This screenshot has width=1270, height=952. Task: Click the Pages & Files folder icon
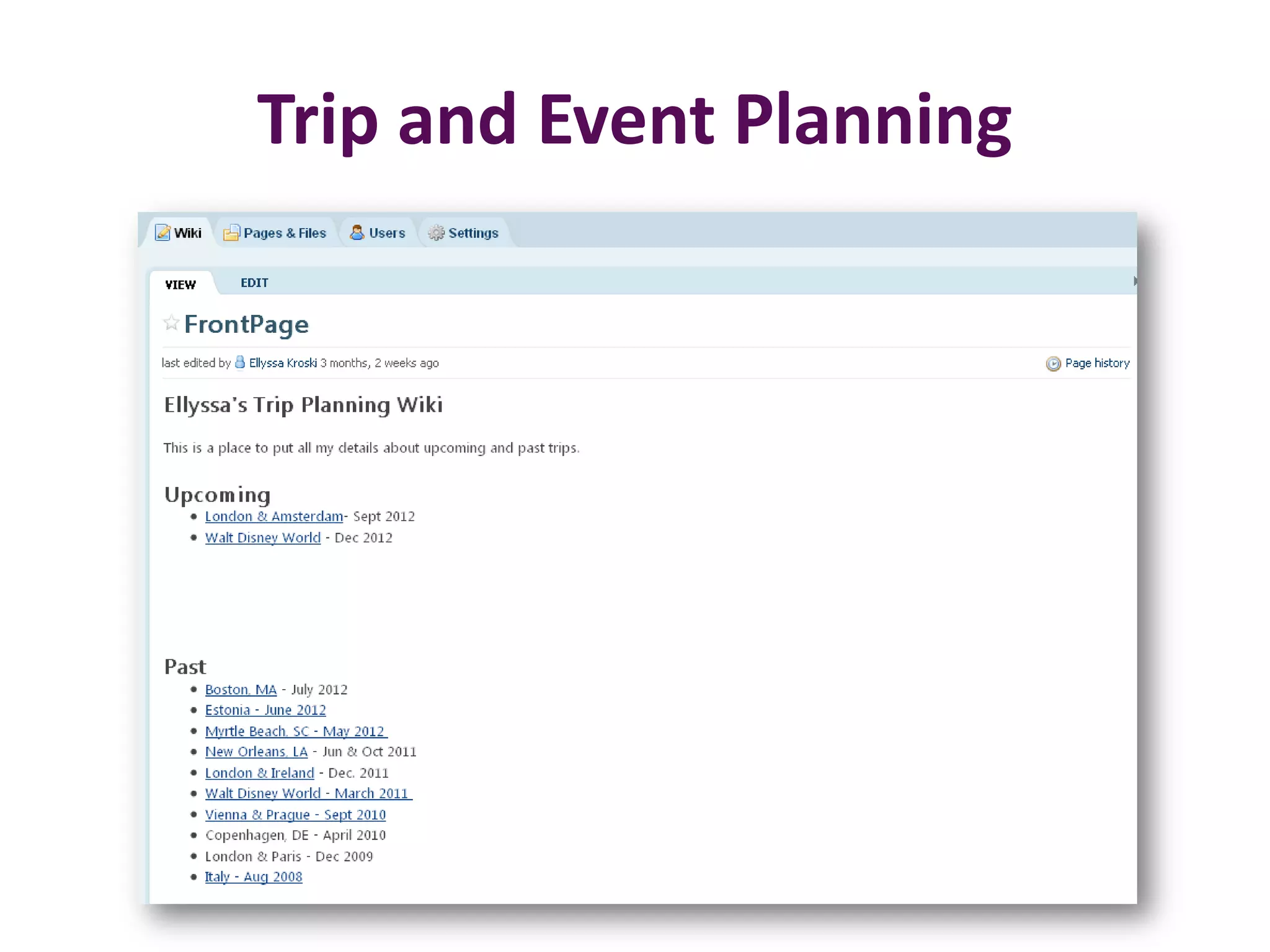tap(231, 233)
